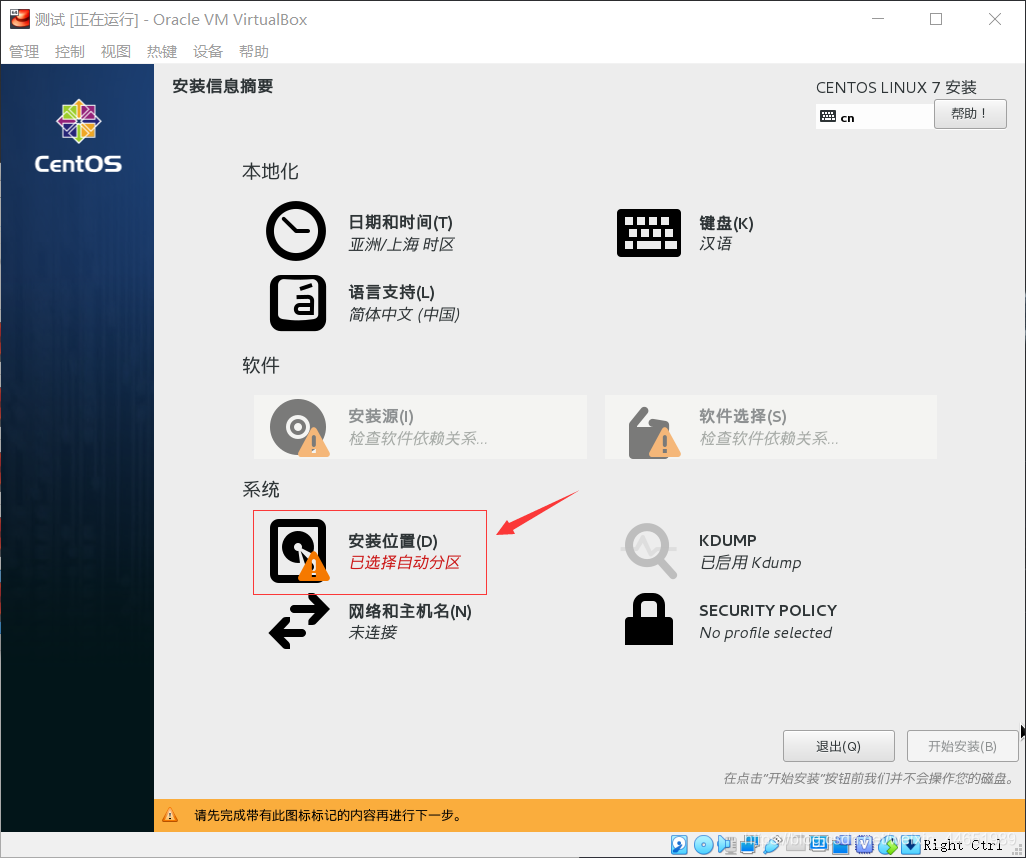Viewport: 1026px width, 858px height.
Task: Click the 已启用 Kdump status text
Action: pyautogui.click(x=751, y=562)
